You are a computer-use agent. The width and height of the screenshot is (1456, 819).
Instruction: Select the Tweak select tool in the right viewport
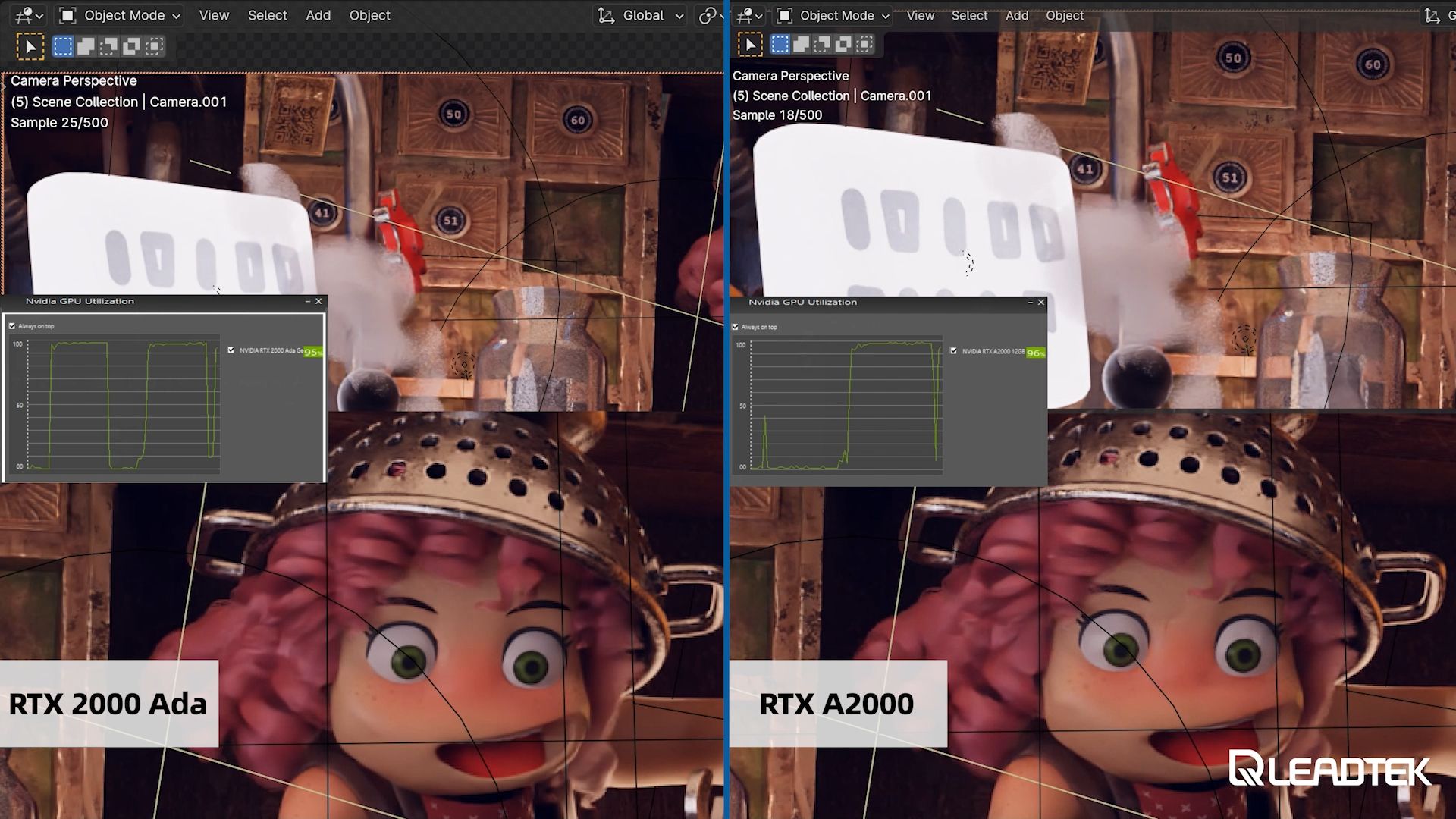click(x=749, y=45)
